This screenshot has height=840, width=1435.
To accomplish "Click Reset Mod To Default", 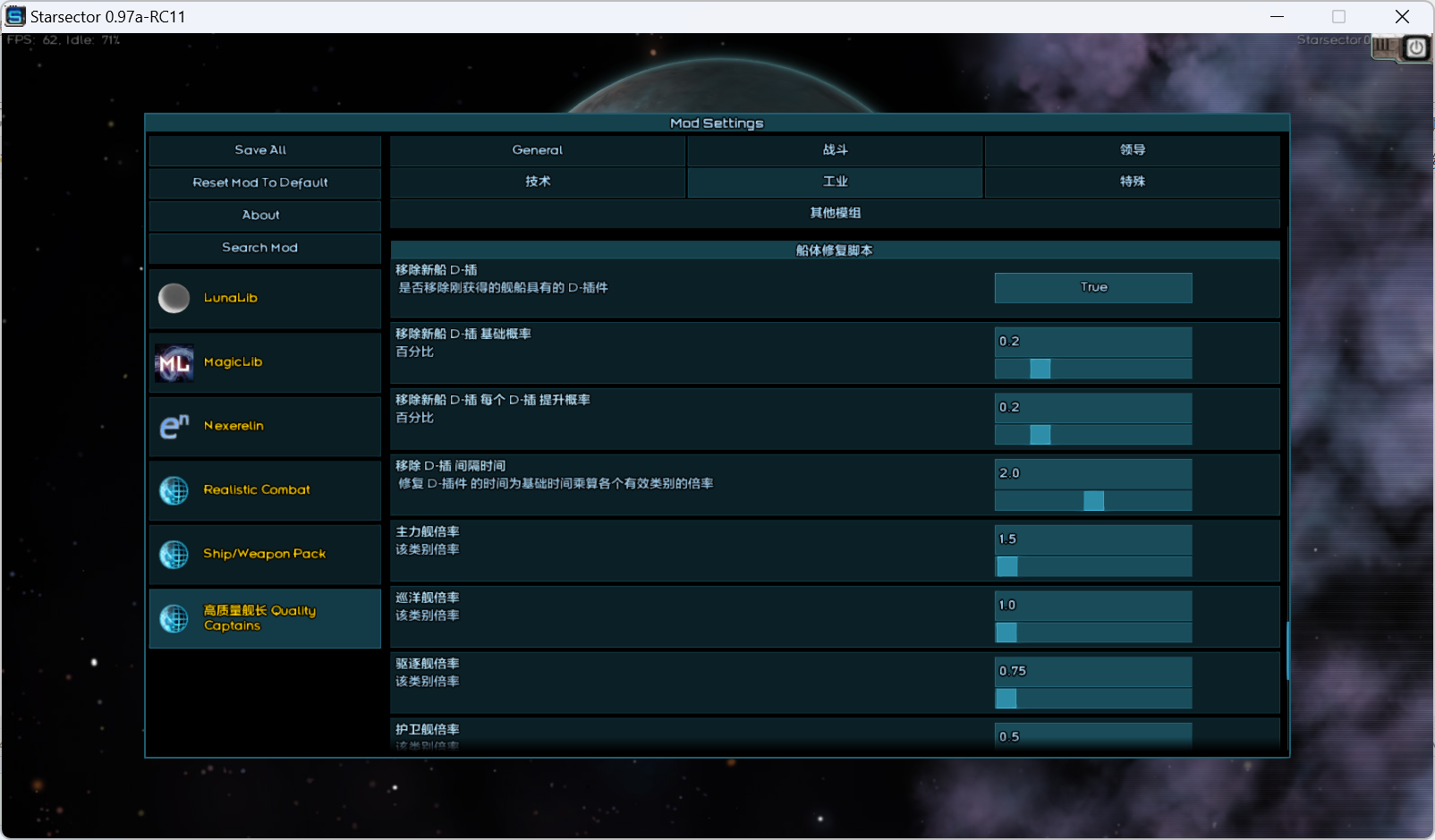I will (260, 182).
